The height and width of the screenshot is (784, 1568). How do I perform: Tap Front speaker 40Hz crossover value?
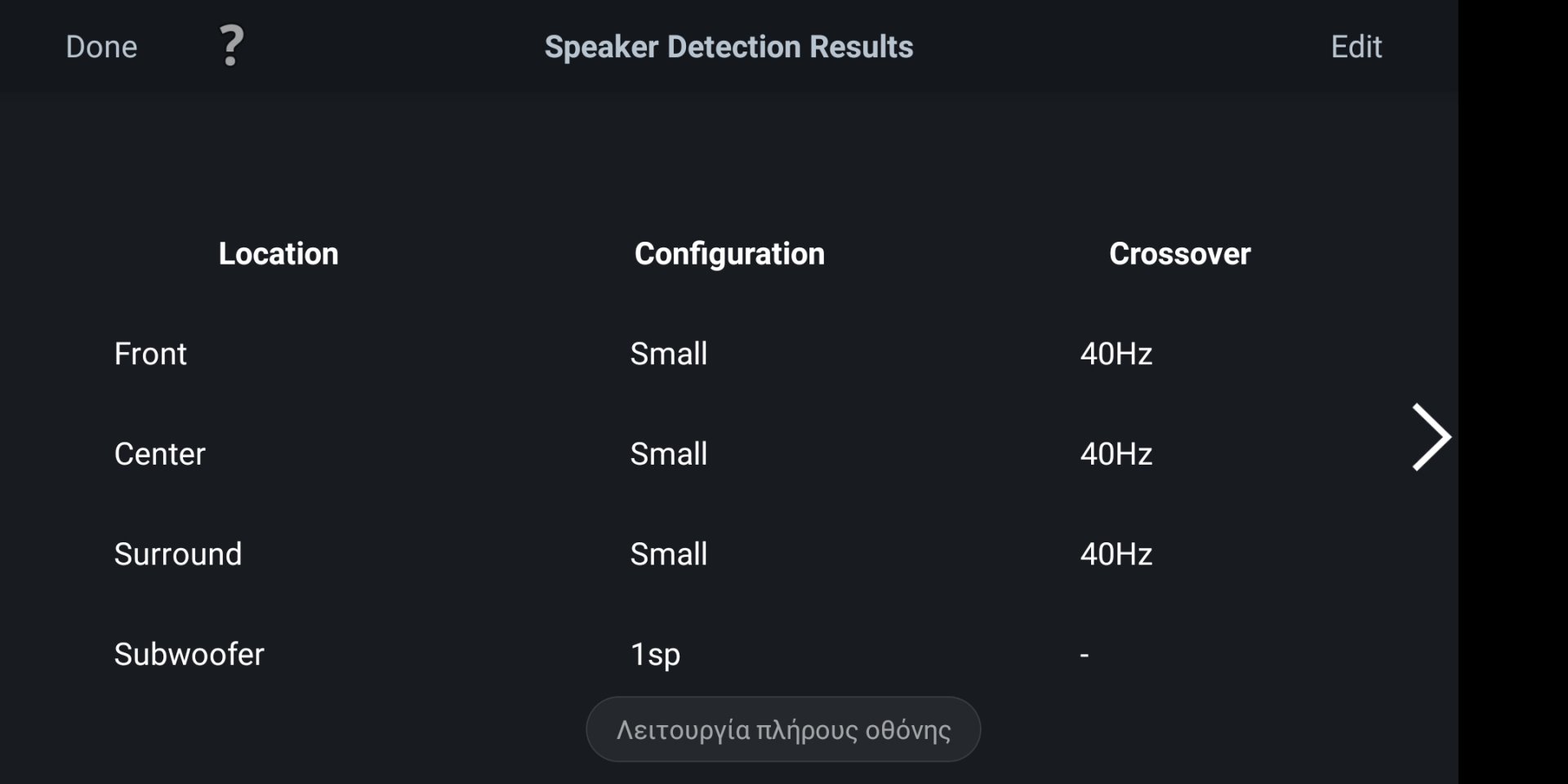[x=1116, y=354]
